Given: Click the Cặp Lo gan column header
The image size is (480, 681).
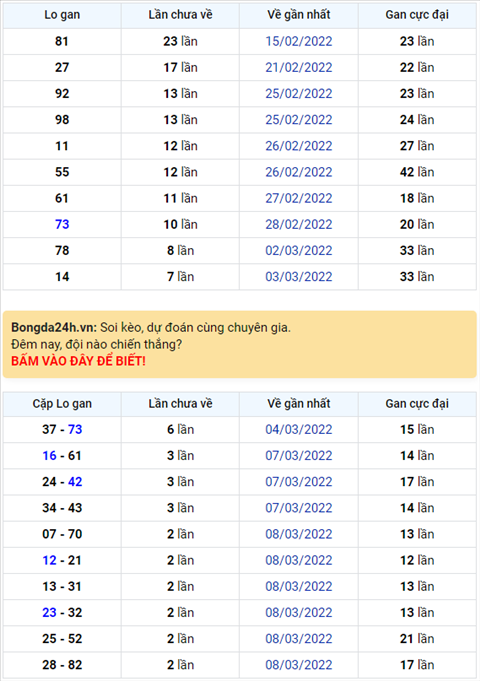Looking at the screenshot, I should click(62, 404).
